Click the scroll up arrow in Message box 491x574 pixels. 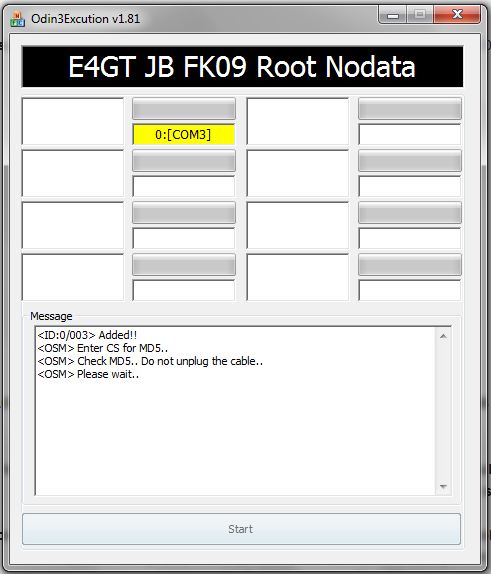(x=443, y=336)
